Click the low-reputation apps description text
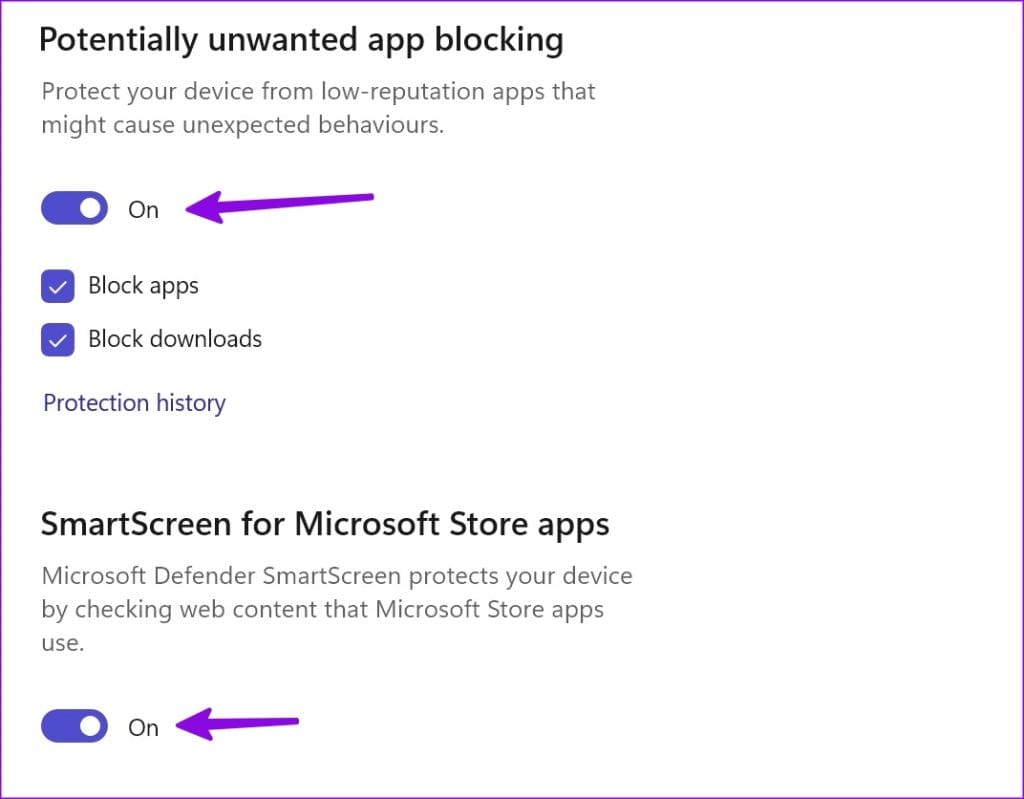Screen dimensions: 1024x799 click(x=318, y=107)
